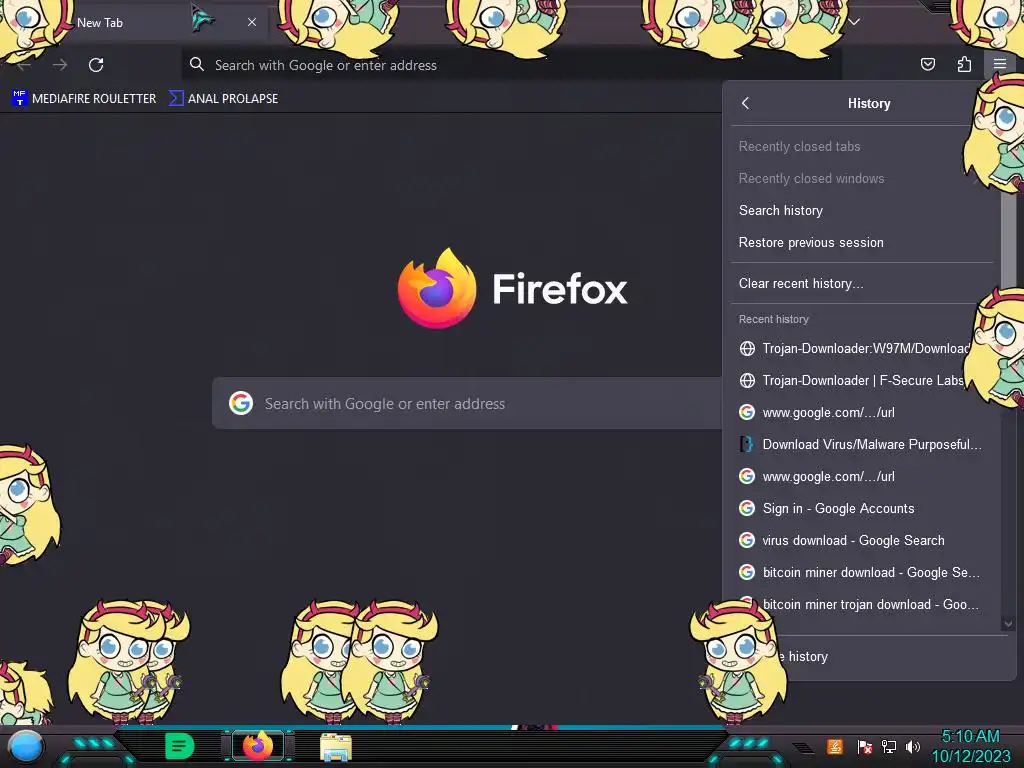Click the taskbar clock showing 5:10 AM
The width and height of the screenshot is (1024, 768).
970,746
